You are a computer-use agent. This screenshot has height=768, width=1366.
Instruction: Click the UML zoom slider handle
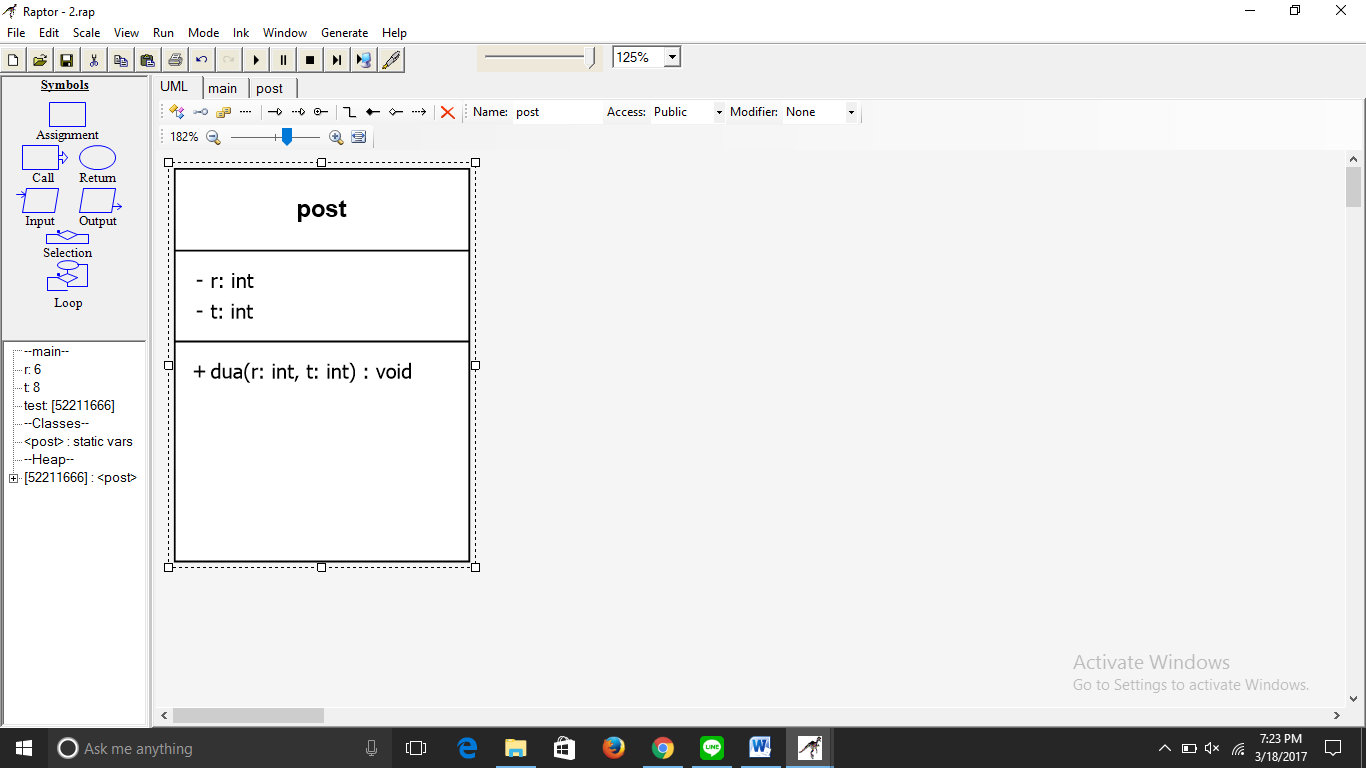click(x=287, y=137)
